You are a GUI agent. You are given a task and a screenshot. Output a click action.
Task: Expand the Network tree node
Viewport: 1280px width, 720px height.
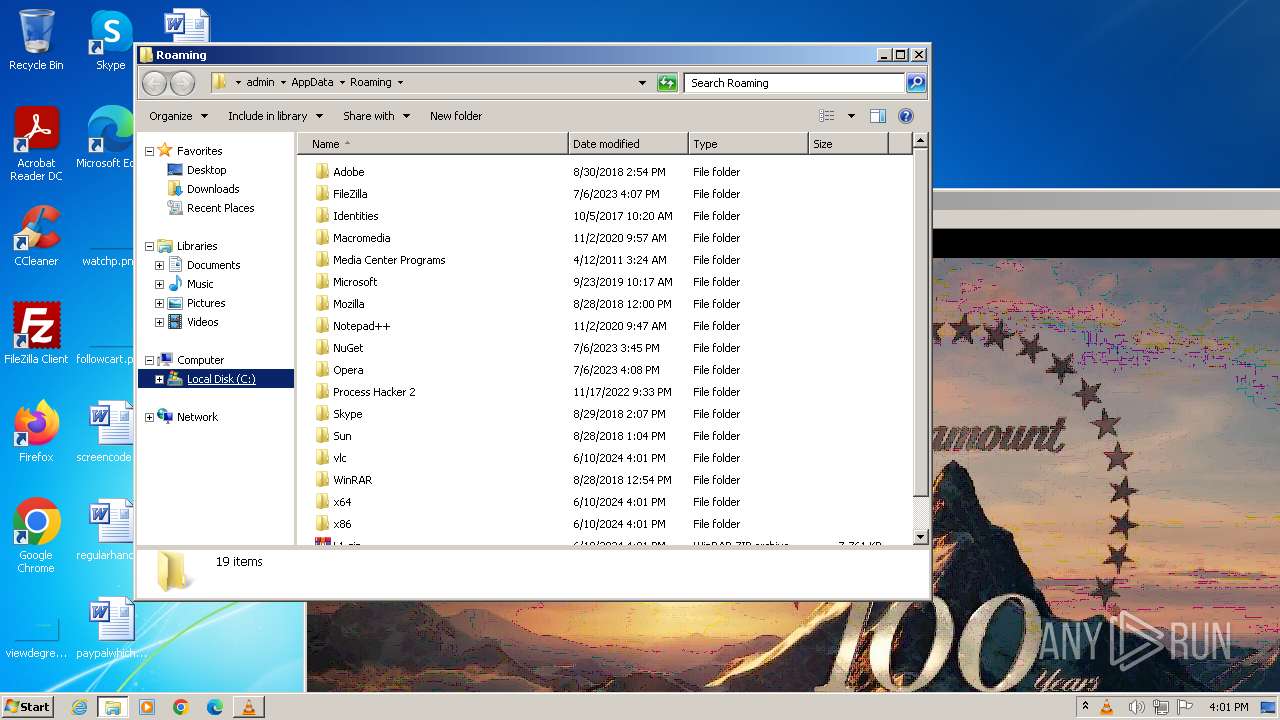click(x=149, y=417)
